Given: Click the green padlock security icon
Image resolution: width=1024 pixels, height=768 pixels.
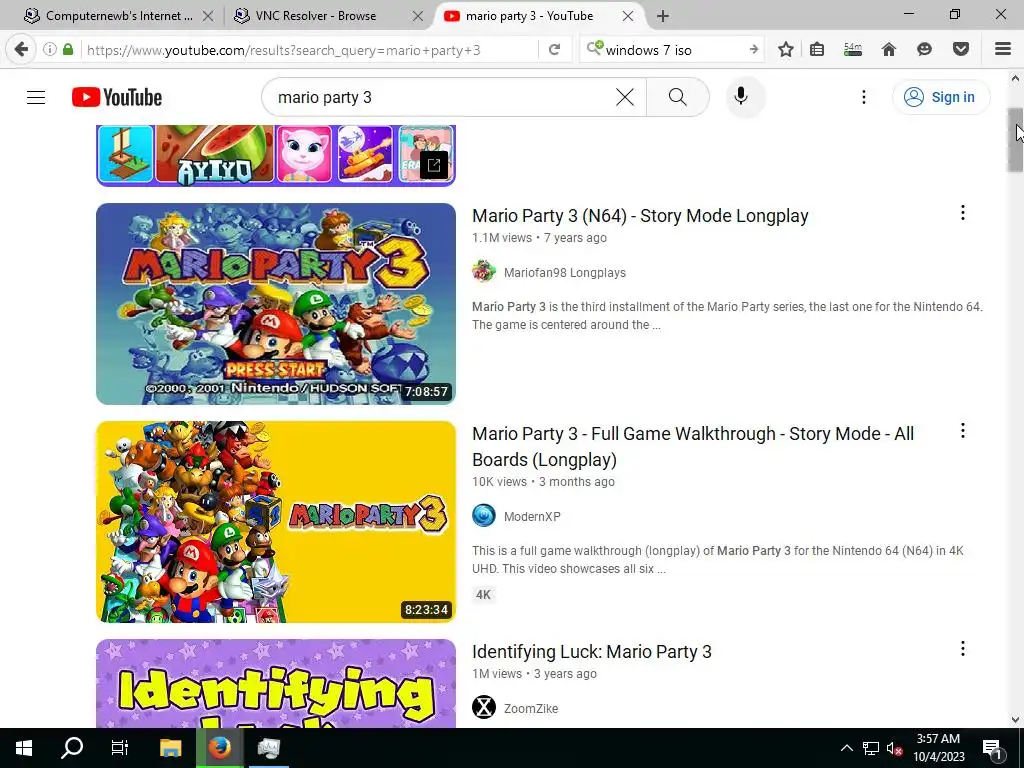Looking at the screenshot, I should (68, 49).
